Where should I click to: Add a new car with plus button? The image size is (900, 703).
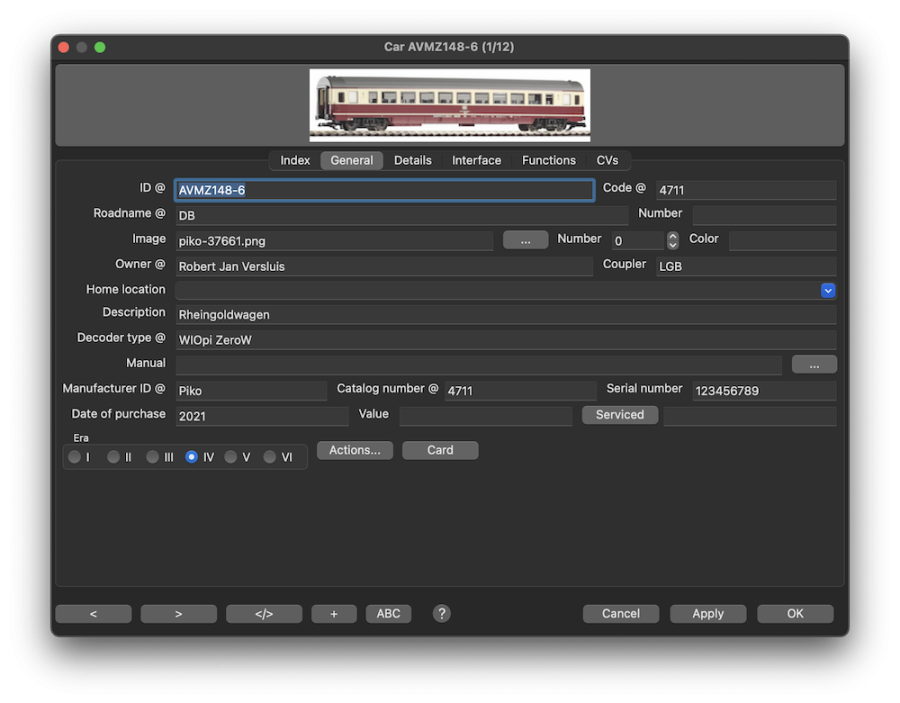click(334, 614)
